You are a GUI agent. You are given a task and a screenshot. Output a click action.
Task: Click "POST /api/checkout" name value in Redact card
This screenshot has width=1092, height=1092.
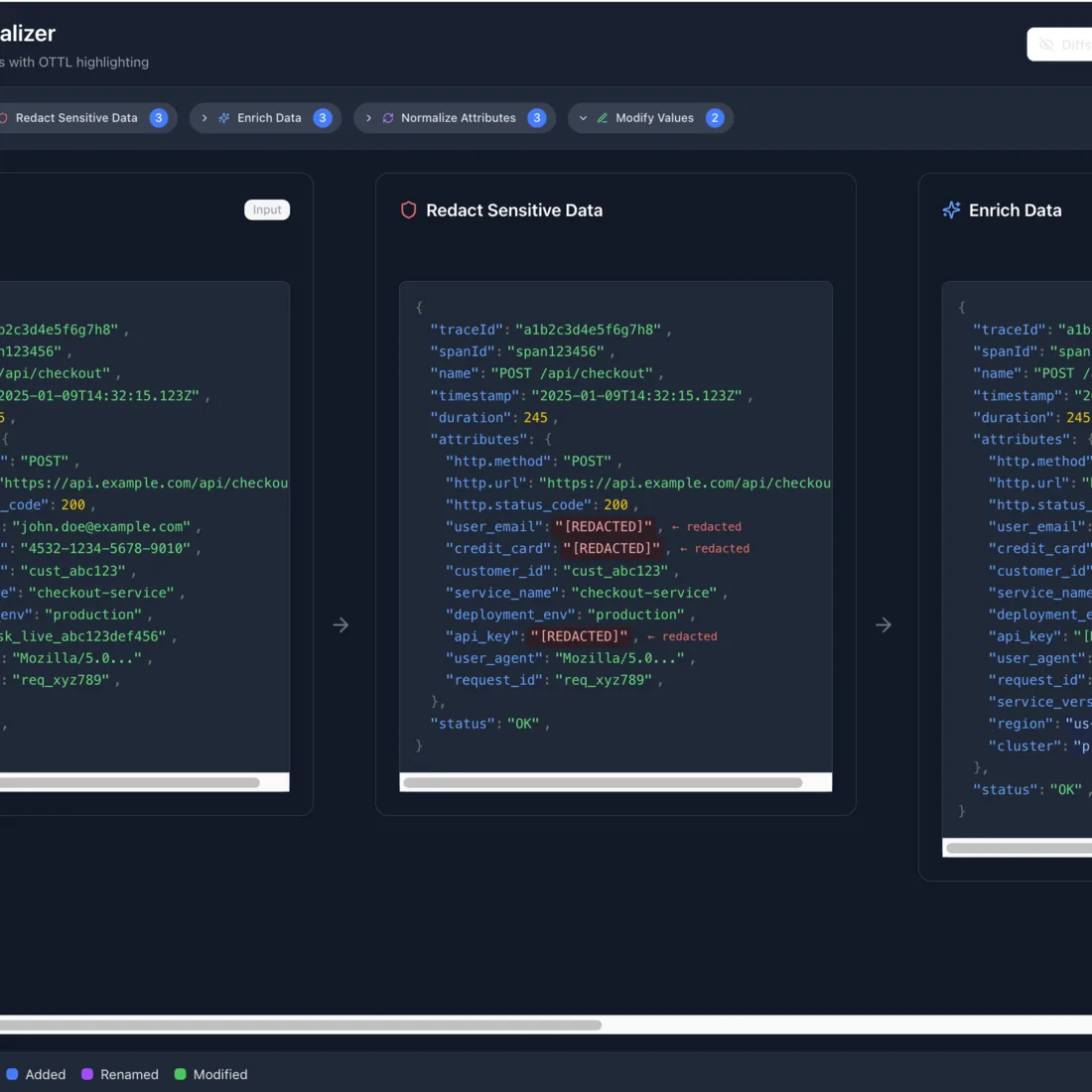[572, 373]
